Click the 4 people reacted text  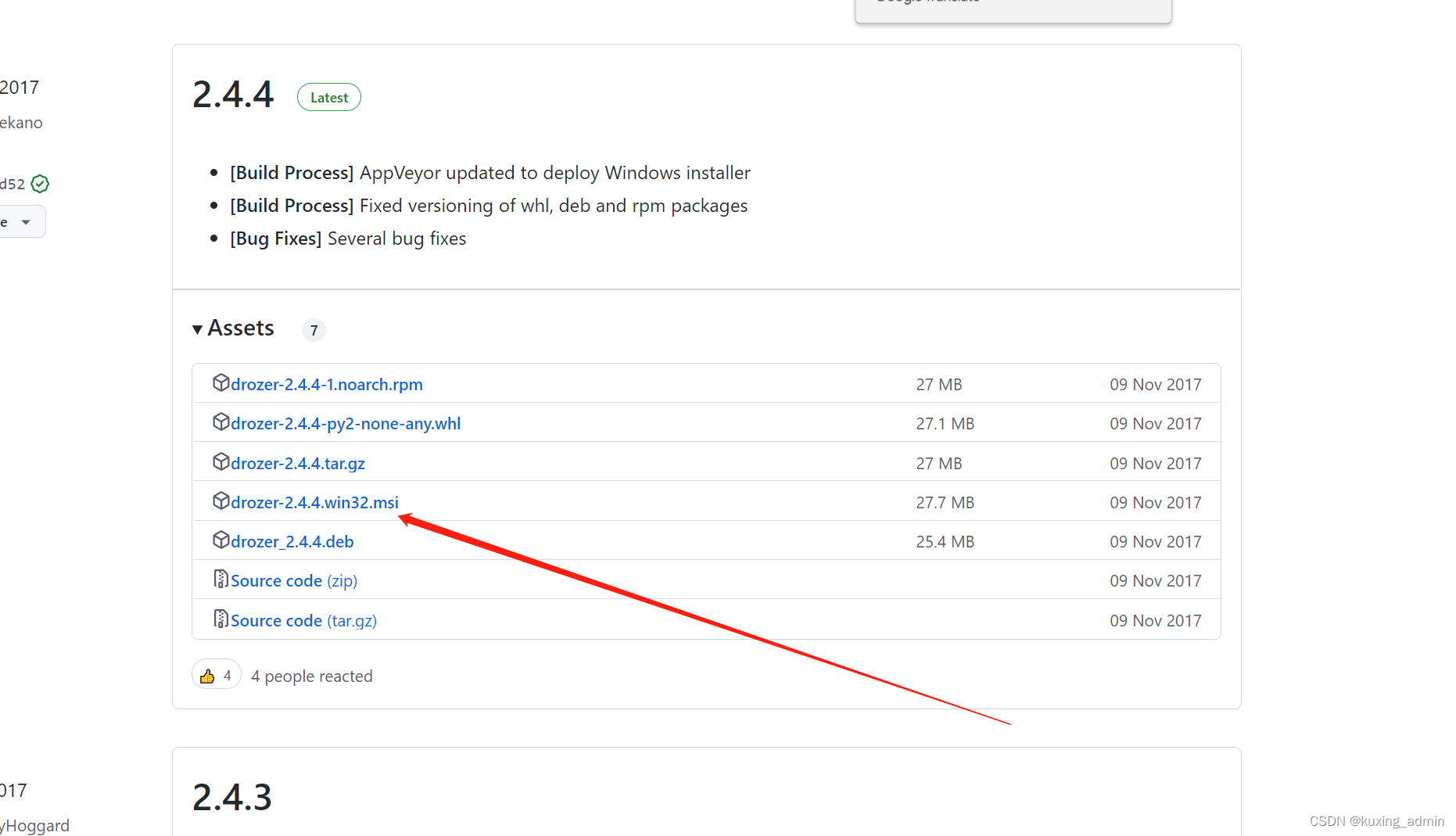(x=311, y=676)
